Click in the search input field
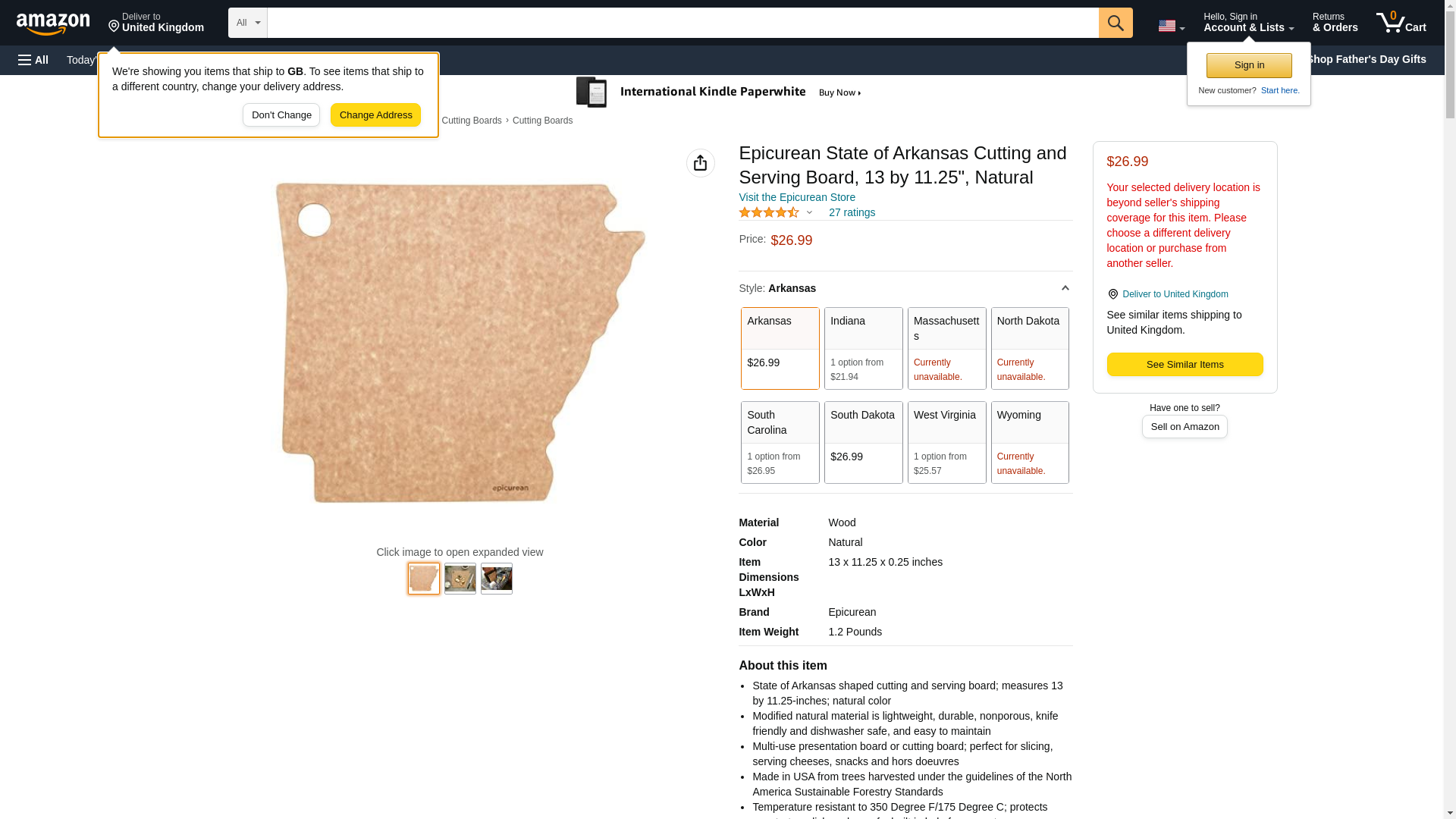Viewport: 1456px width, 819px height. 682,23
